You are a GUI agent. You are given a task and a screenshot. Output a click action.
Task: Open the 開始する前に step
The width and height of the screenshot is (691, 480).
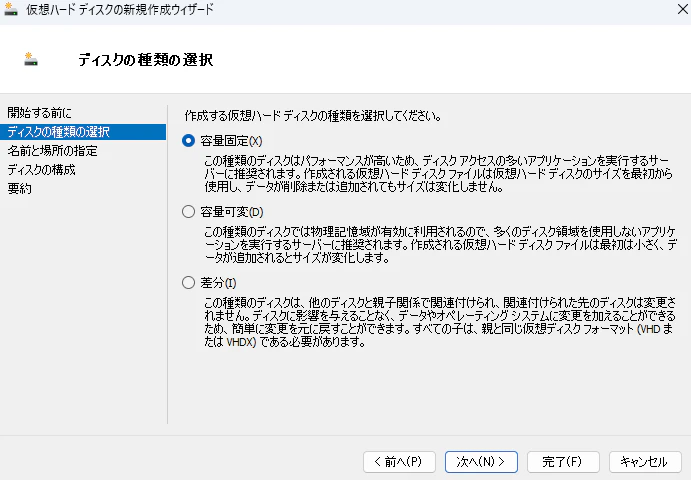(40, 113)
